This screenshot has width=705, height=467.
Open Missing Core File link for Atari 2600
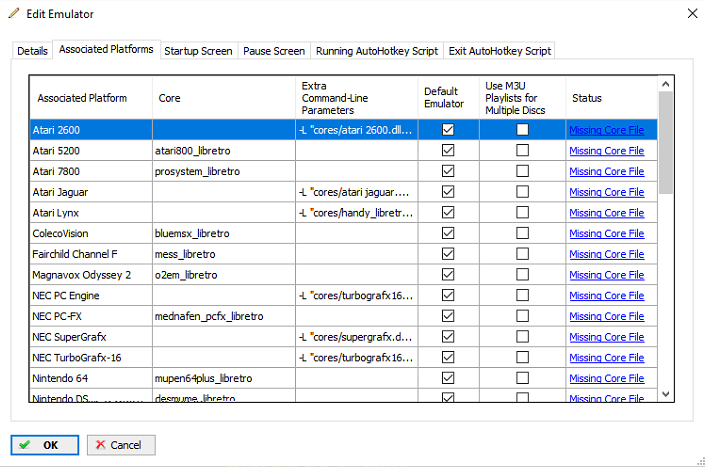607,130
